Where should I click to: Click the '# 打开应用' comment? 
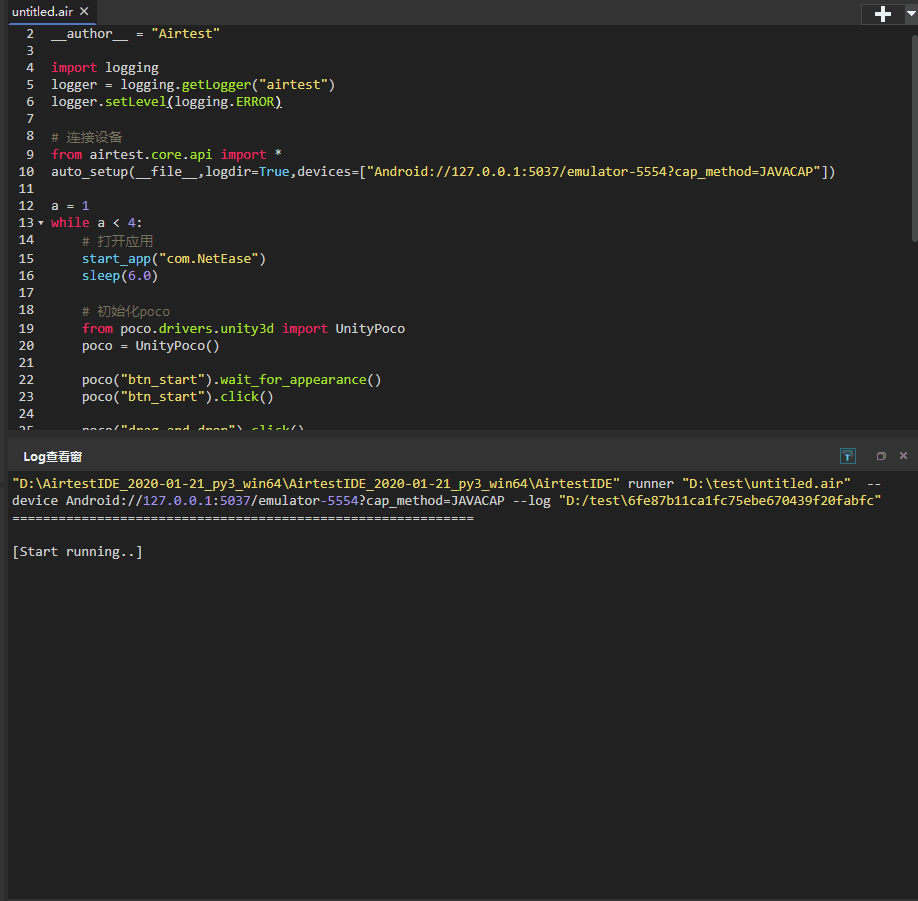[117, 241]
